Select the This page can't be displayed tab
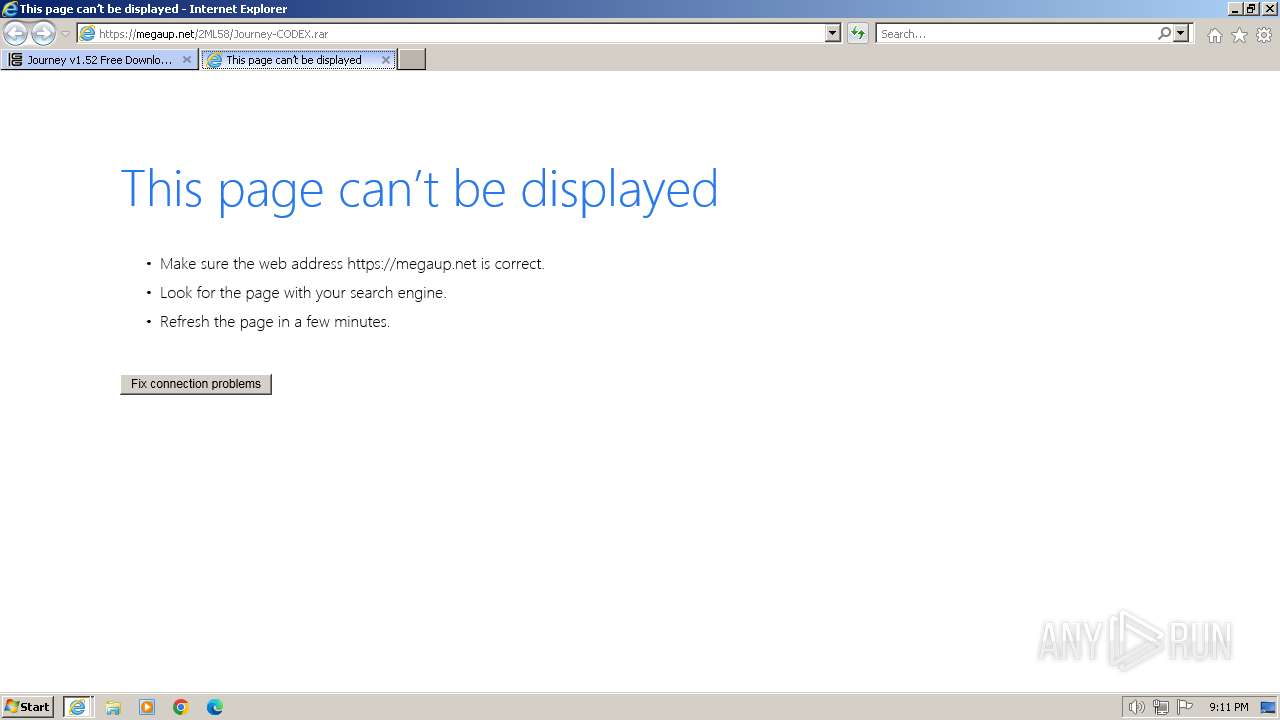This screenshot has width=1280, height=720. tap(299, 60)
